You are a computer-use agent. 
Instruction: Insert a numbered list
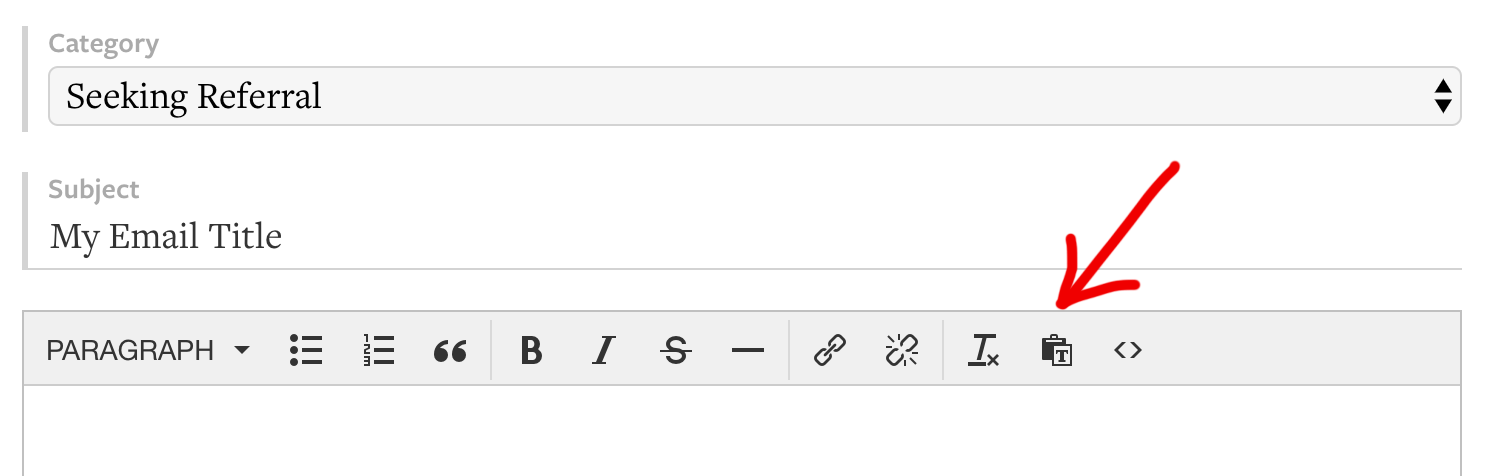(x=378, y=351)
